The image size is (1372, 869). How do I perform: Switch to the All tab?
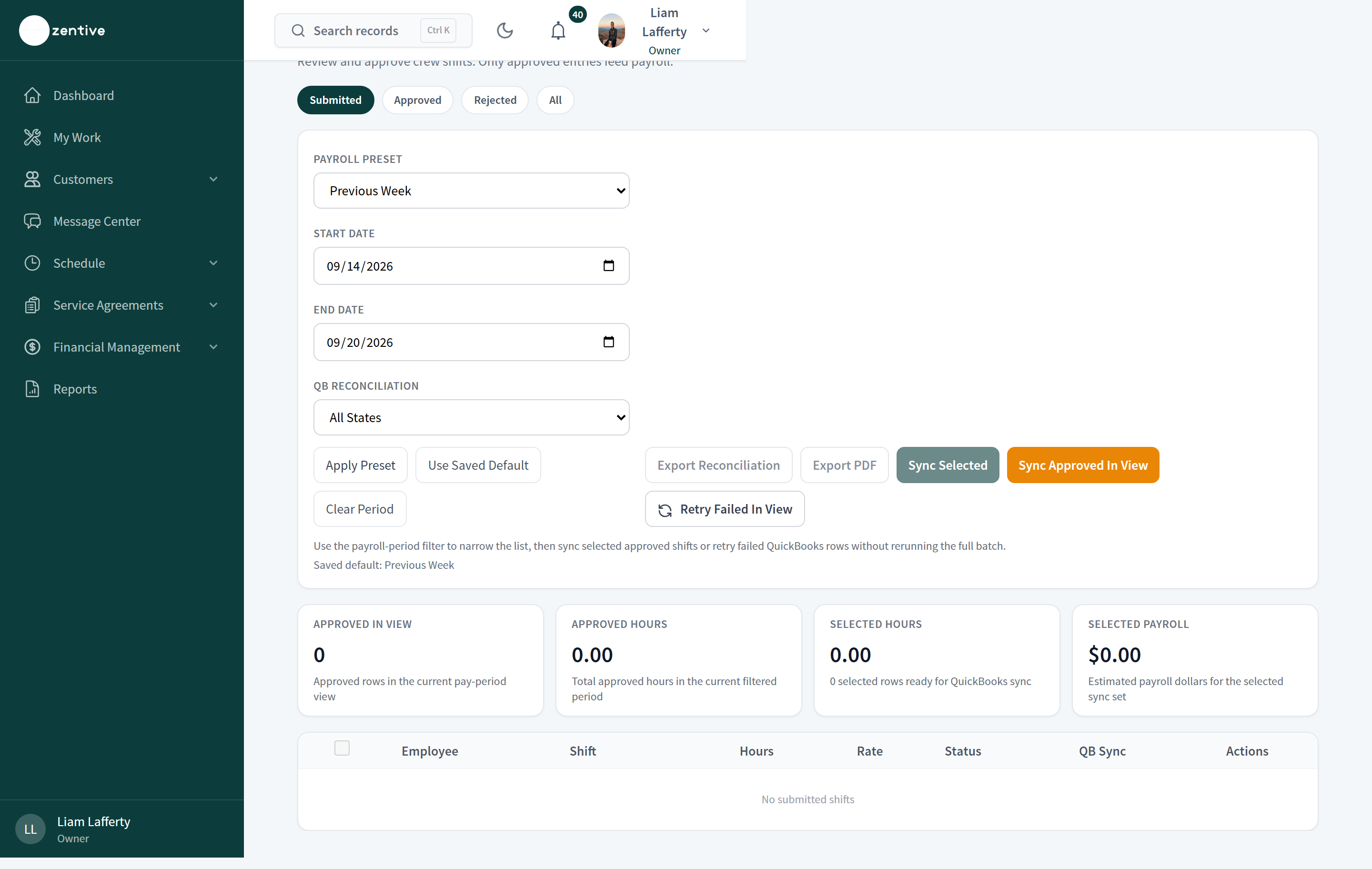[555, 100]
